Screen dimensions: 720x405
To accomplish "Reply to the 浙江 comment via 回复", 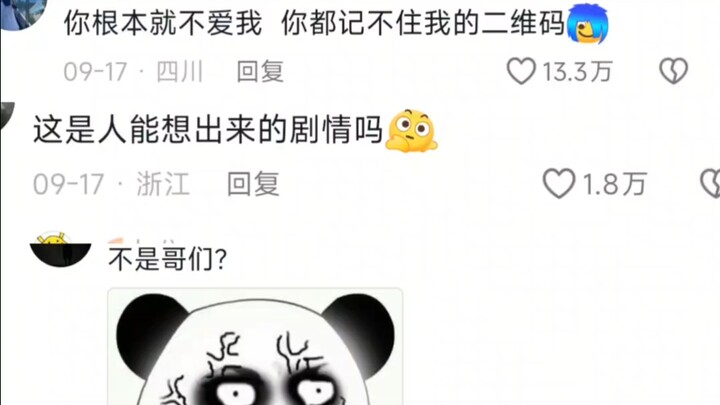I will point(253,184).
